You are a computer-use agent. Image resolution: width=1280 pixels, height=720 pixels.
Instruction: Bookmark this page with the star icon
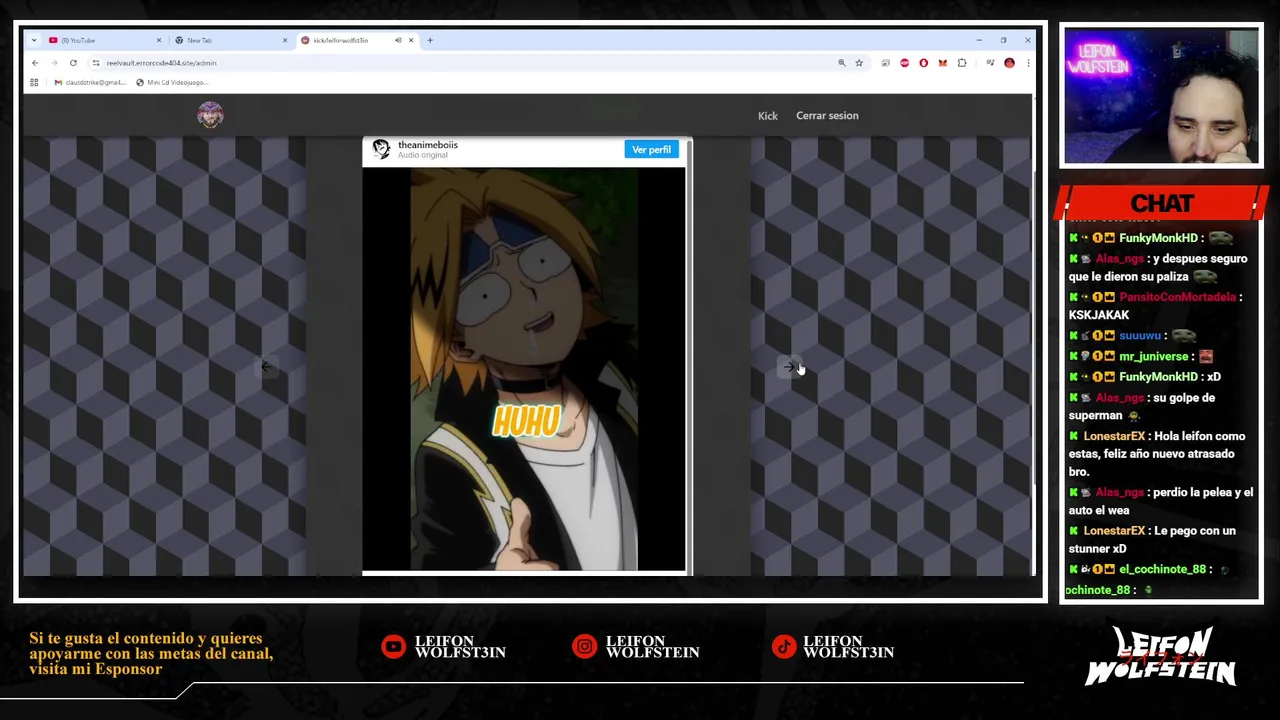[858, 63]
